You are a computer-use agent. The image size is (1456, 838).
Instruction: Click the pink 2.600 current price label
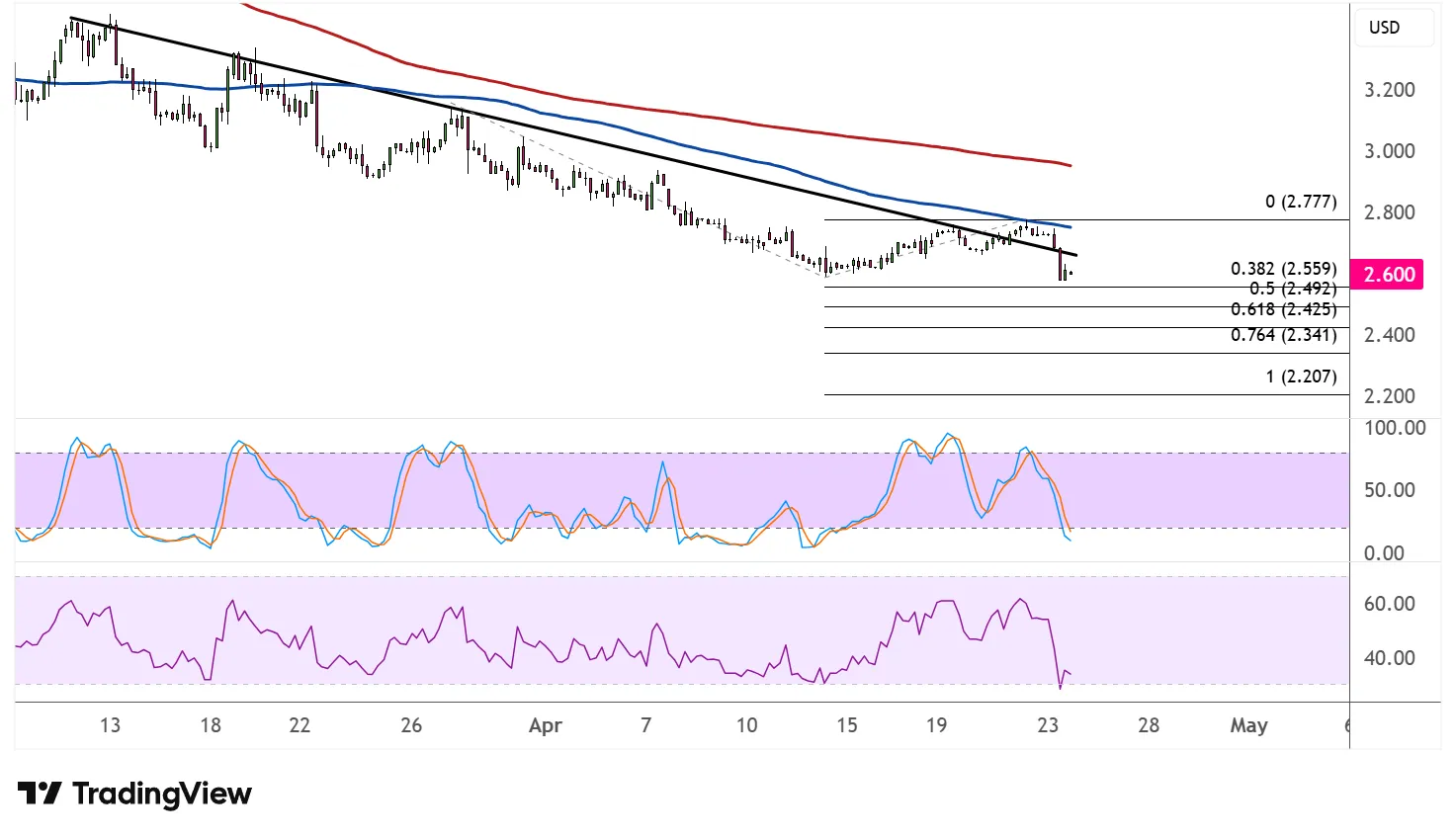pos(1387,275)
